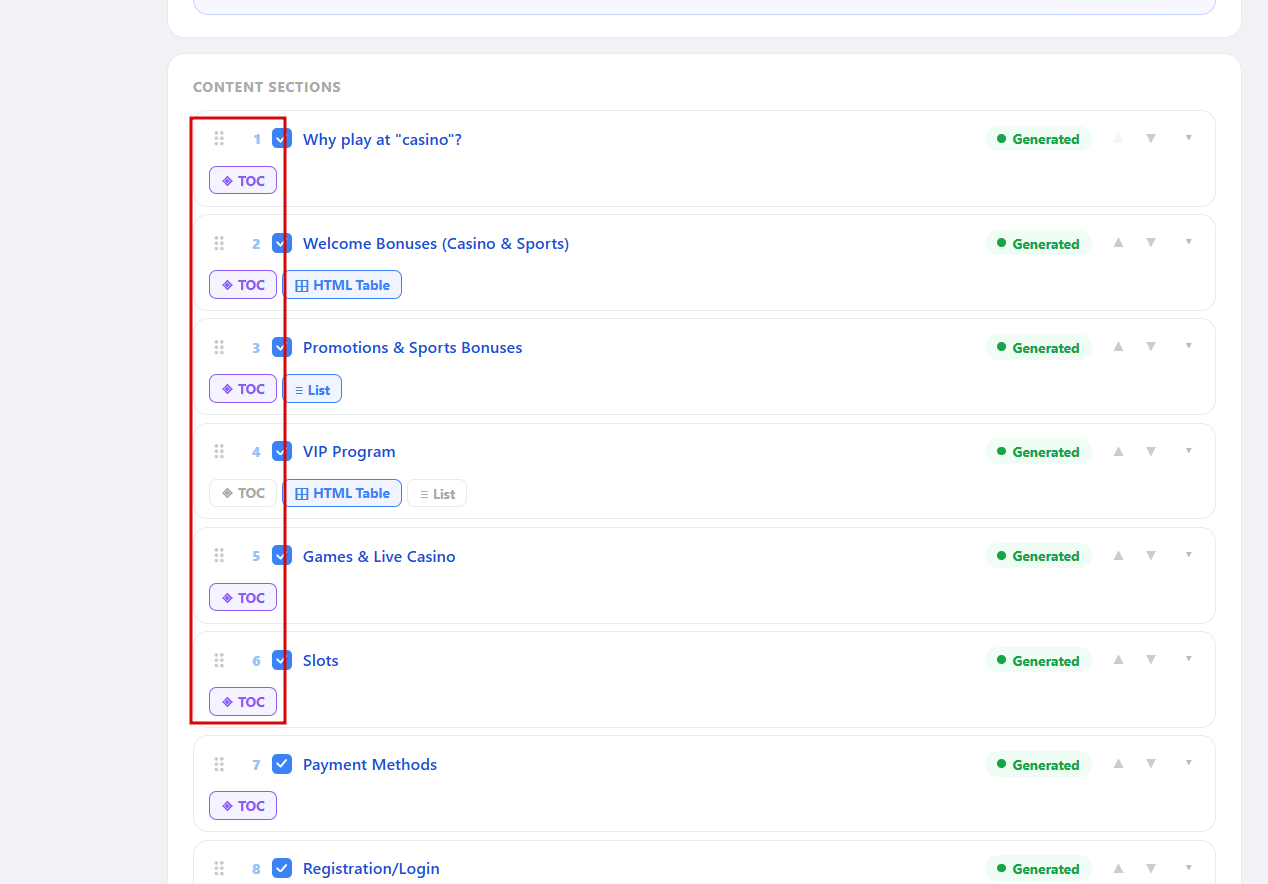Toggle TOC tag on Games & Live Casino
Image resolution: width=1268 pixels, height=884 pixels.
click(x=243, y=598)
